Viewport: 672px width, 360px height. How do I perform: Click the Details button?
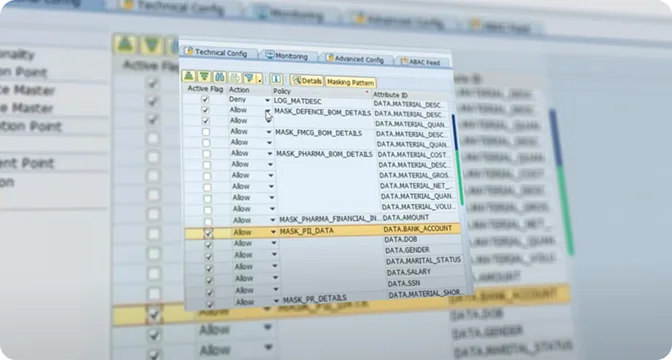tap(306, 80)
